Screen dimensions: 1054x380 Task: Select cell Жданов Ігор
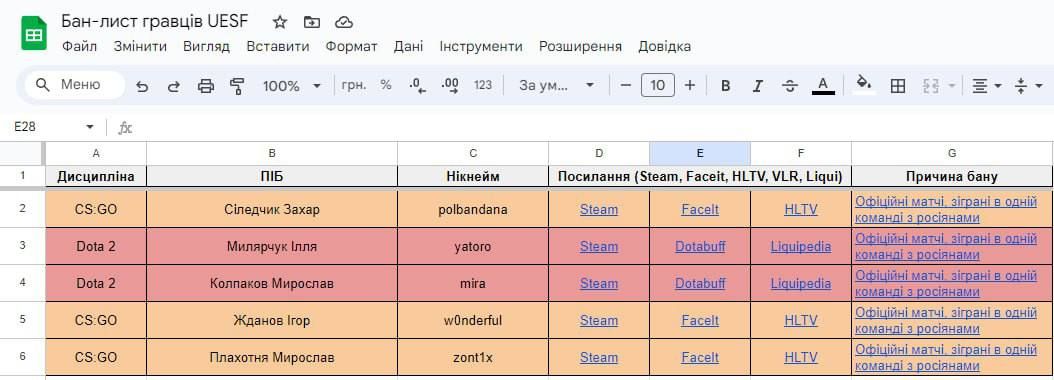click(272, 321)
